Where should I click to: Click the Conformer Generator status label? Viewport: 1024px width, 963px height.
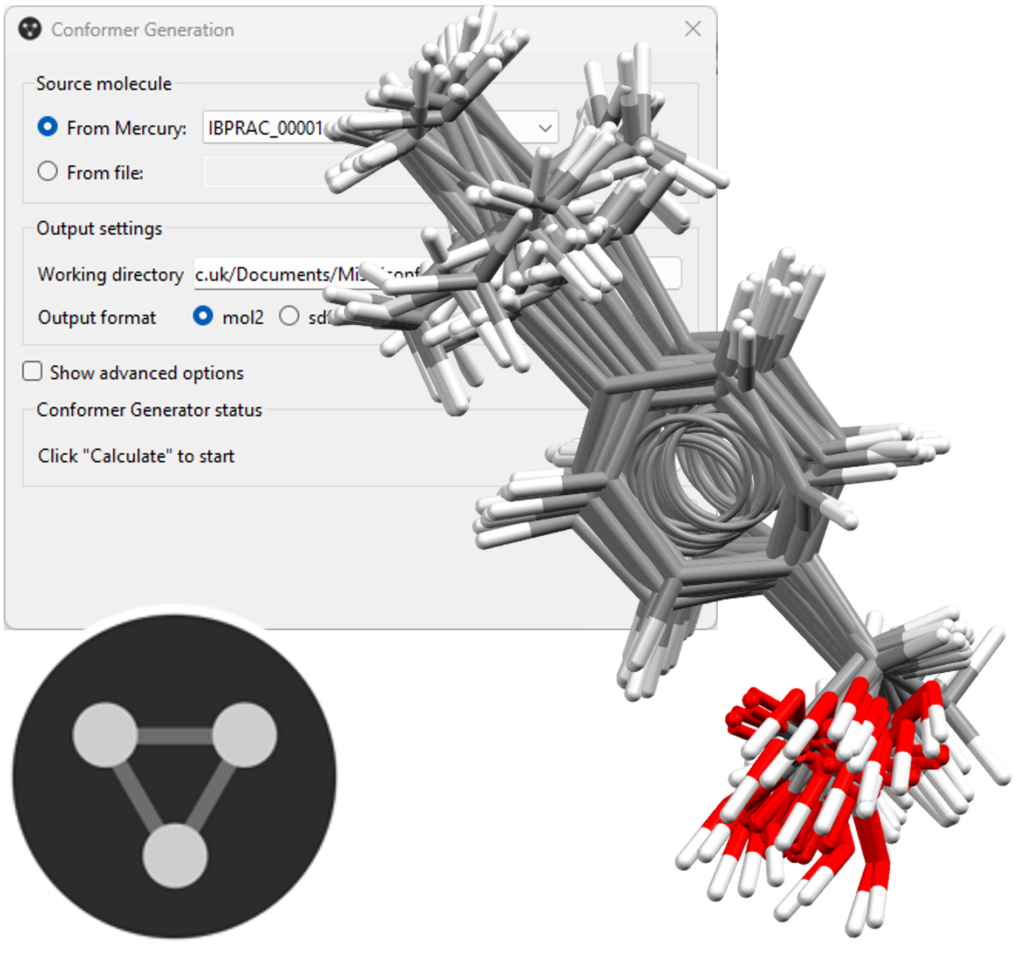click(150, 410)
